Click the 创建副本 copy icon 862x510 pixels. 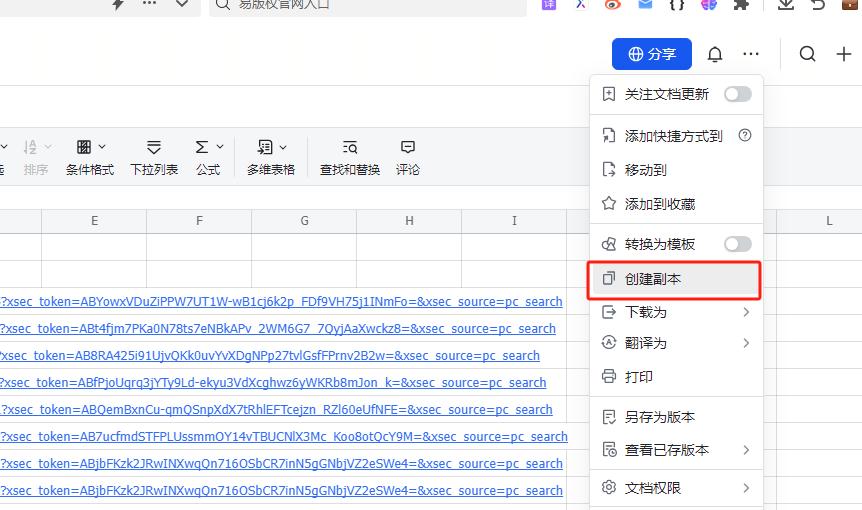click(609, 278)
